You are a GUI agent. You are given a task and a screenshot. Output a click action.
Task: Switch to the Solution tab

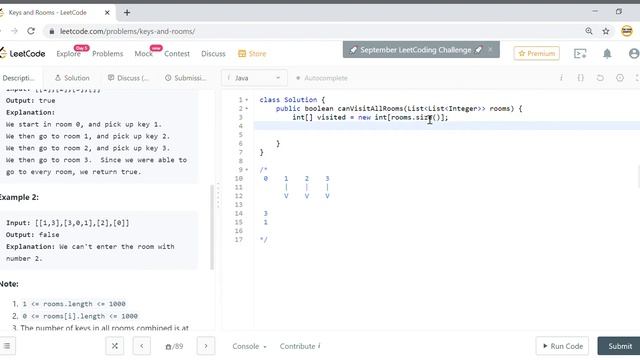click(72, 78)
